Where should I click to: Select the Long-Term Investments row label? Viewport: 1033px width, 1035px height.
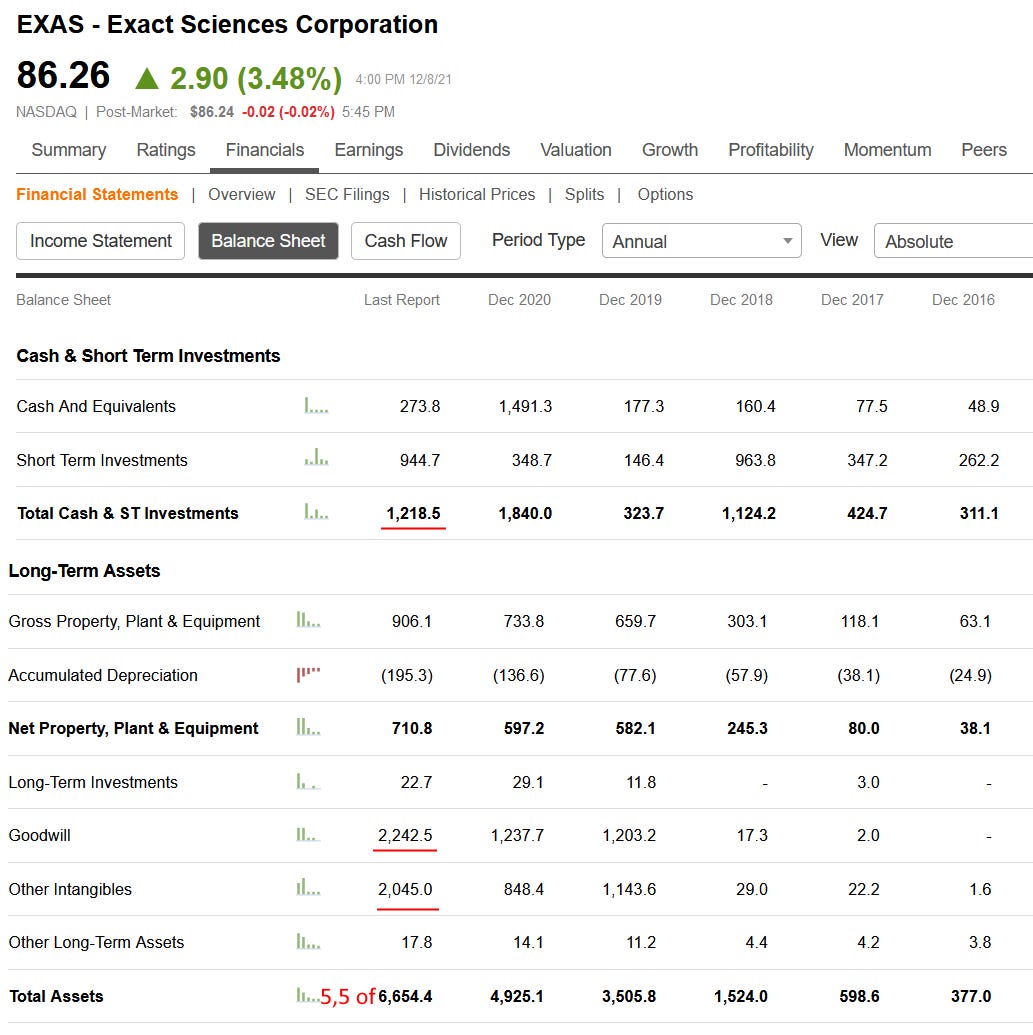point(92,782)
